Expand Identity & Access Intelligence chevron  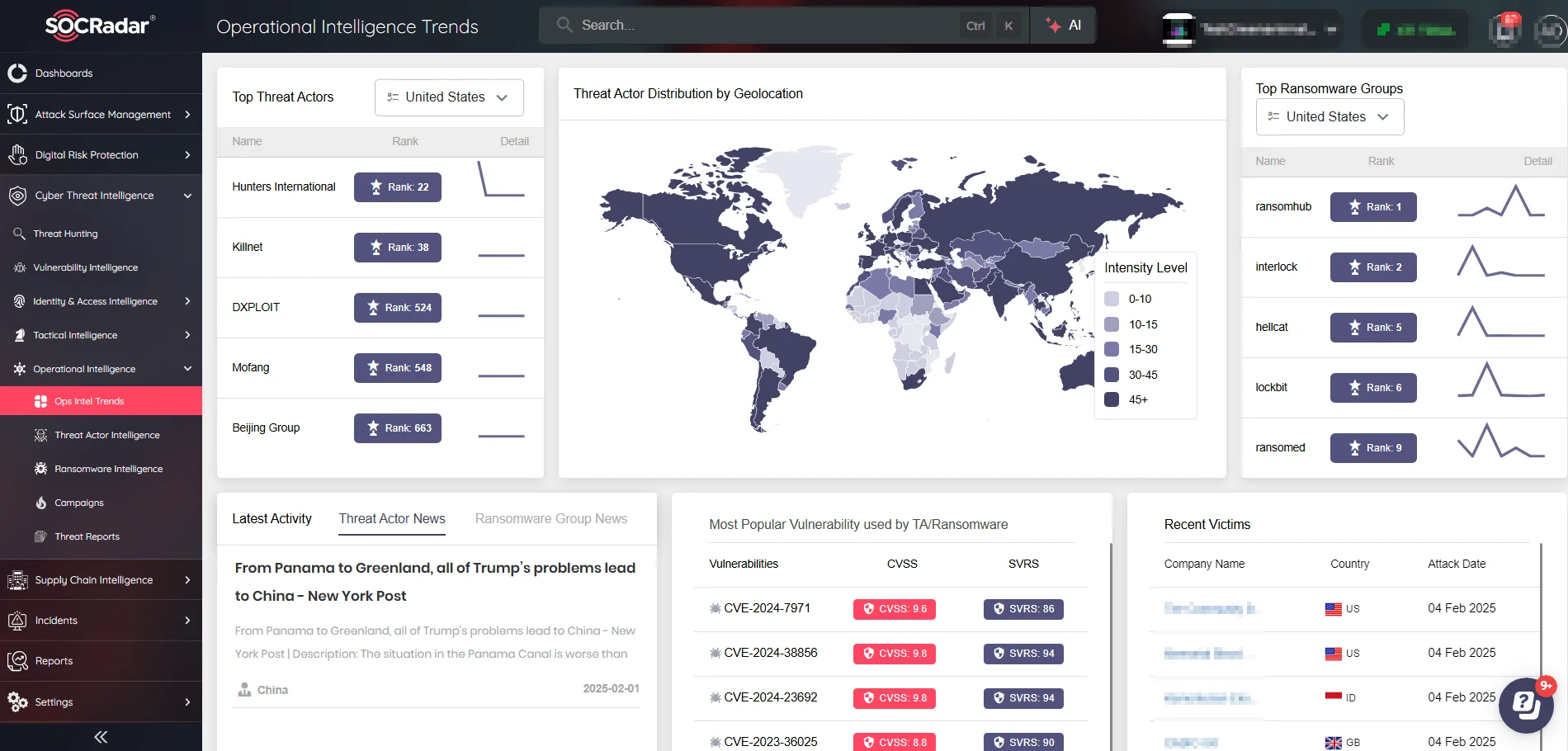(x=187, y=301)
